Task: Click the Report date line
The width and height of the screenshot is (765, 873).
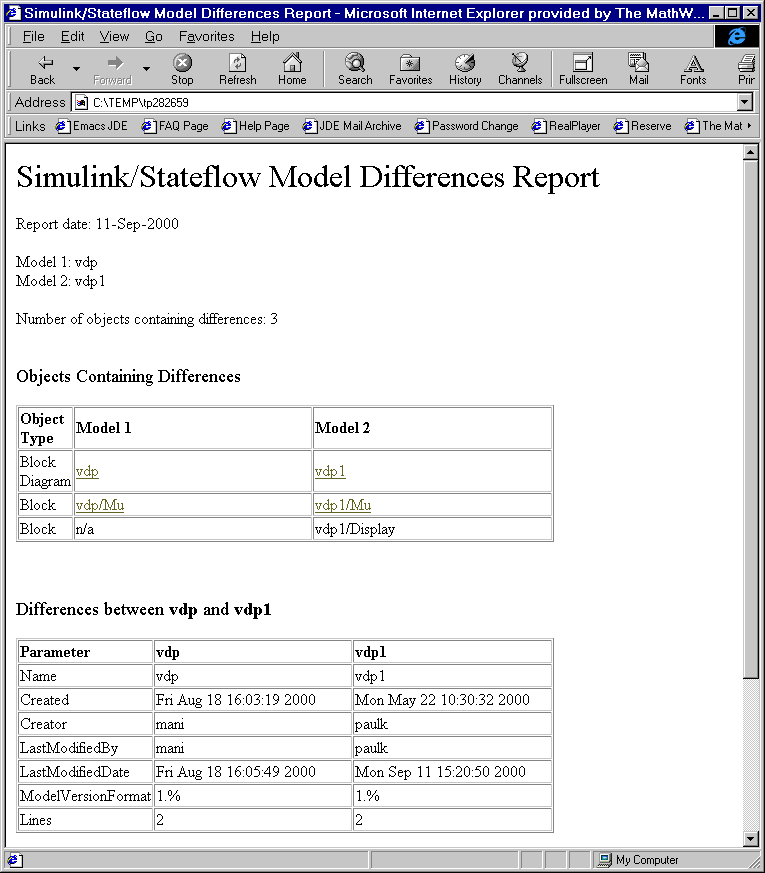Action: click(97, 224)
